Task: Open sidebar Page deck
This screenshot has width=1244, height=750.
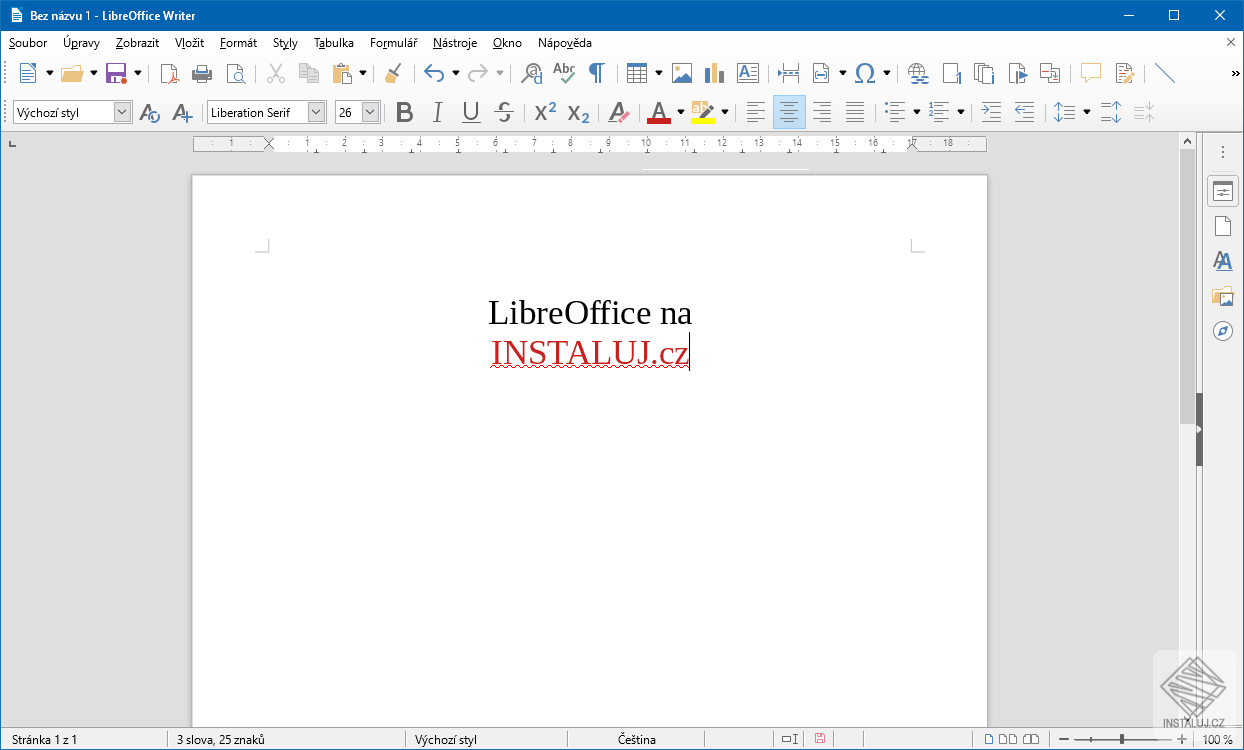Action: point(1223,226)
